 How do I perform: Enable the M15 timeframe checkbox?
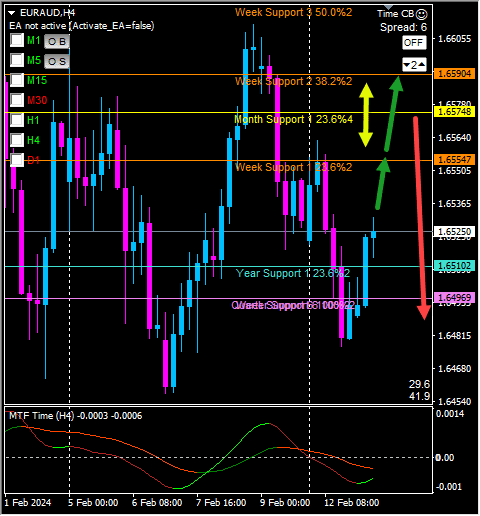point(17,80)
